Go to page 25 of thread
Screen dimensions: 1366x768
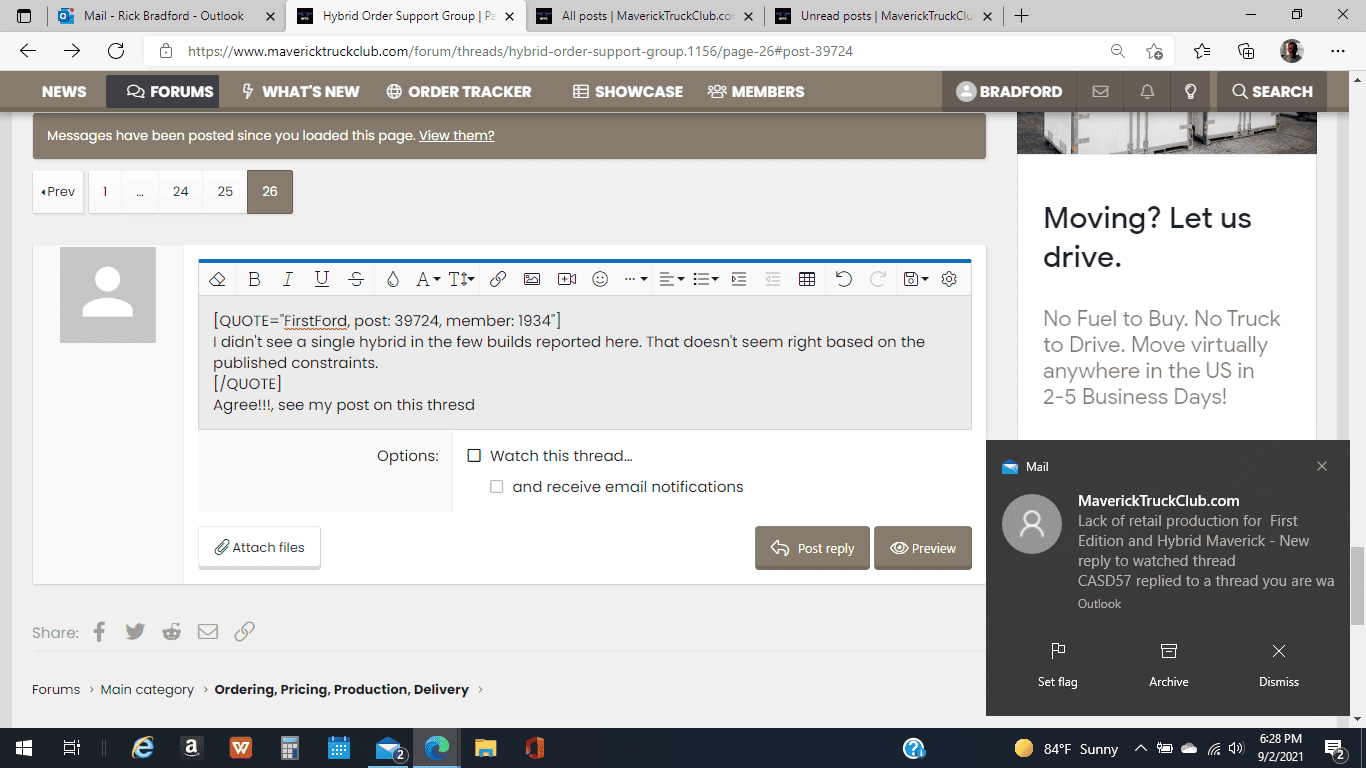pos(225,192)
